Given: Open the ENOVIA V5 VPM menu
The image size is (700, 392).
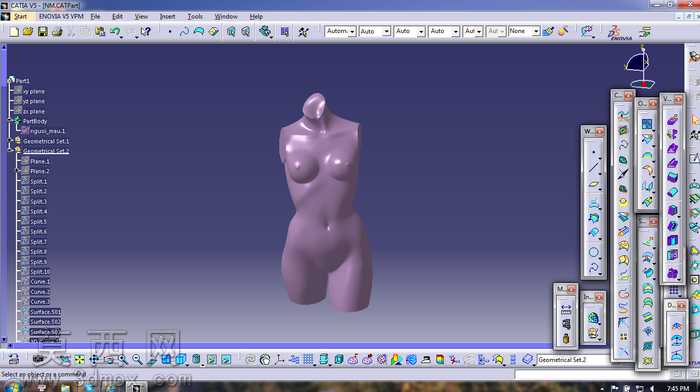Looking at the screenshot, I should tap(61, 17).
